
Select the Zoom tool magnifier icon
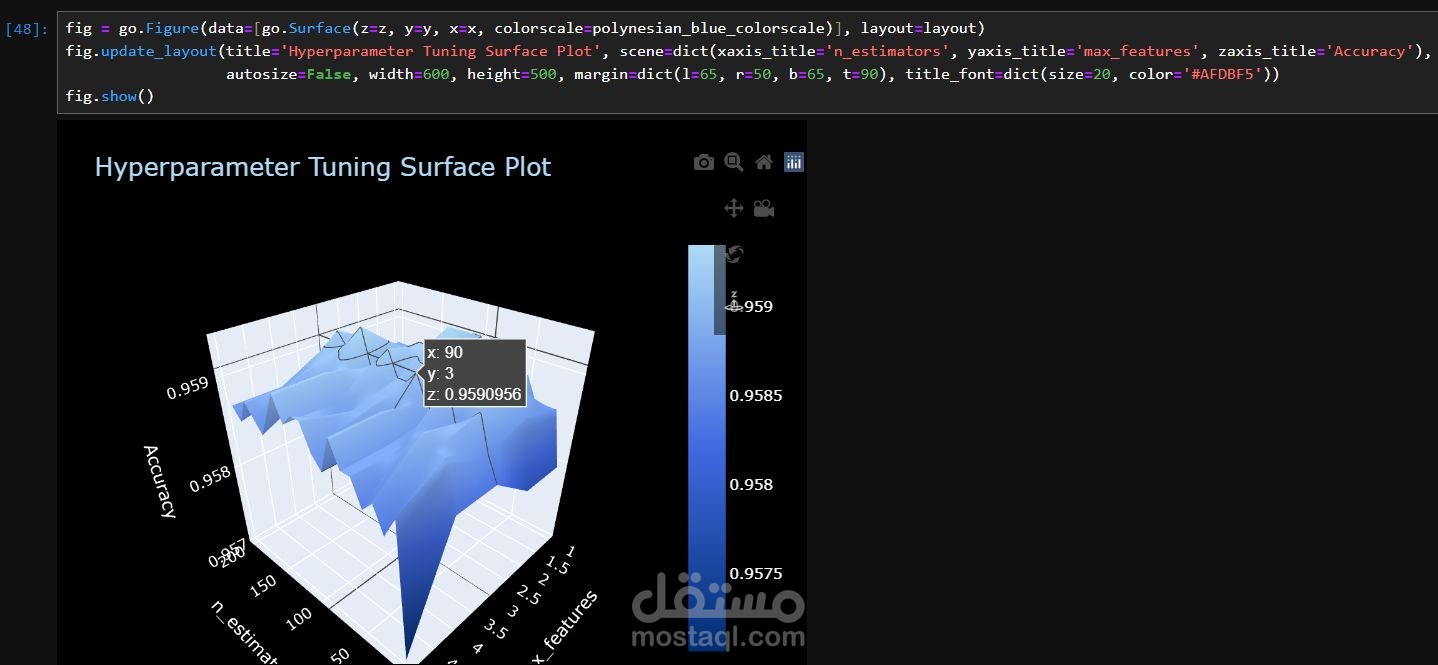(x=734, y=162)
